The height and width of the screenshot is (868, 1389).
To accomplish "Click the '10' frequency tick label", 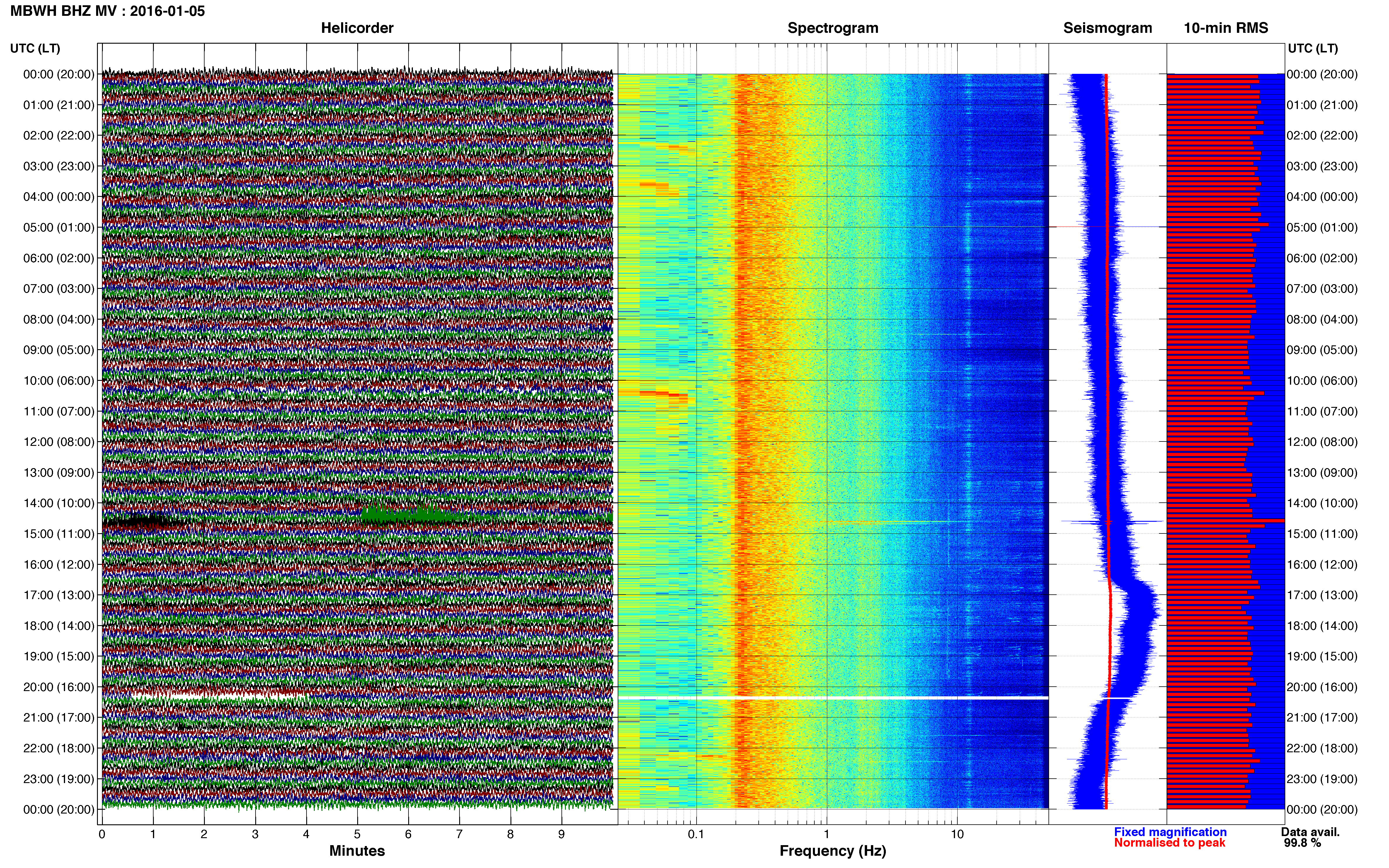I will click(957, 834).
